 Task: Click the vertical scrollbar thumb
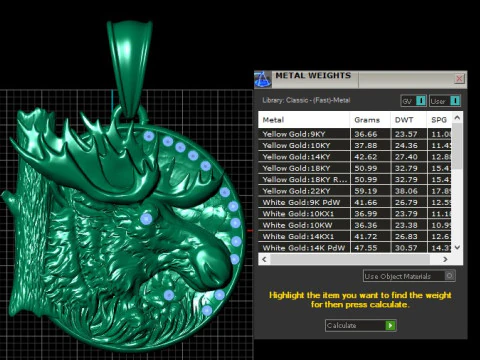click(x=457, y=146)
